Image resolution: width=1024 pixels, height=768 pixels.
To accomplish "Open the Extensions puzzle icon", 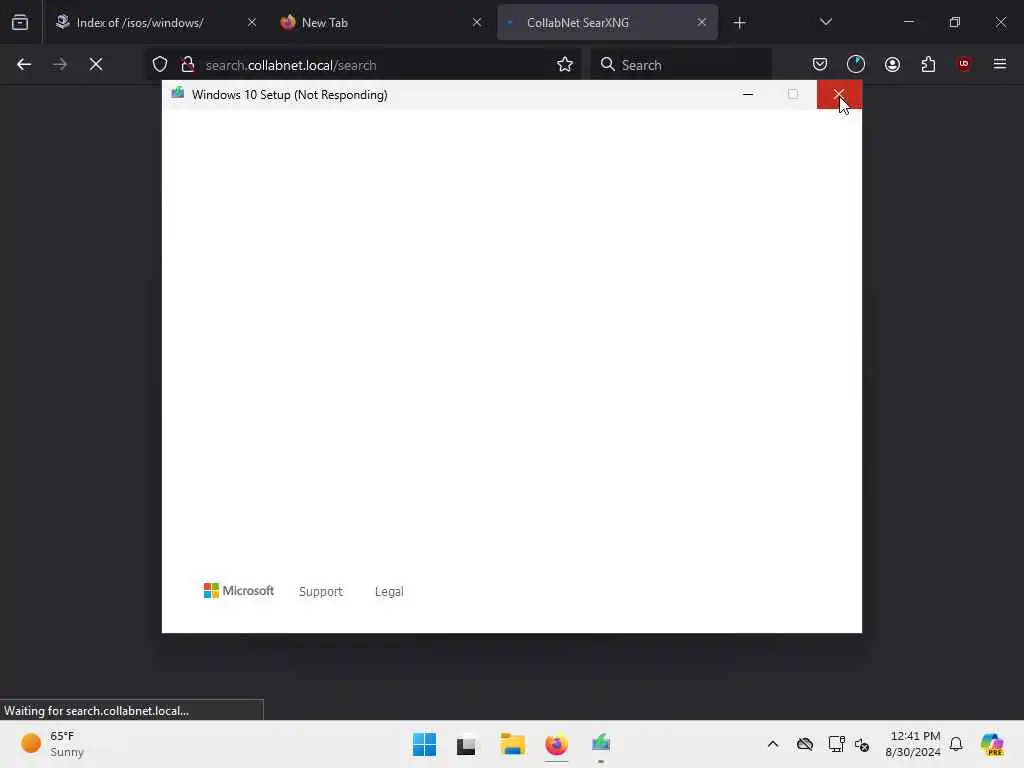I will point(928,65).
